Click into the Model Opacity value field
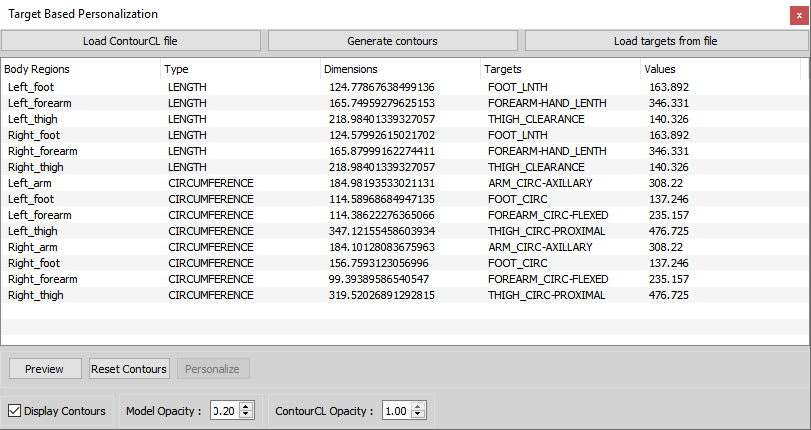Screen dimensions: 811x430 225,411
